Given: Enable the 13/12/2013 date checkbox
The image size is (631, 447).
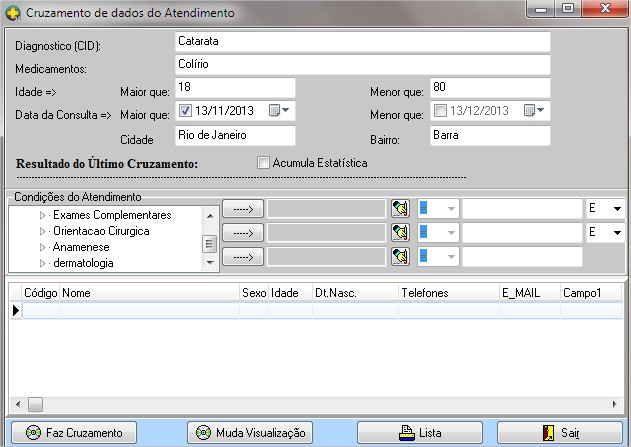Looking at the screenshot, I should 439,111.
